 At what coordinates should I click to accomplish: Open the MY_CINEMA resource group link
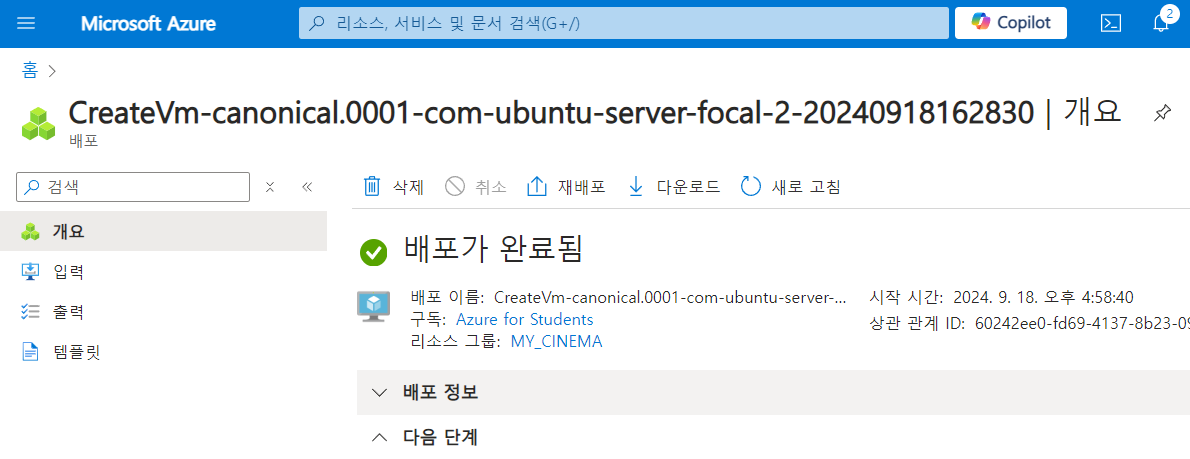pyautogui.click(x=556, y=341)
